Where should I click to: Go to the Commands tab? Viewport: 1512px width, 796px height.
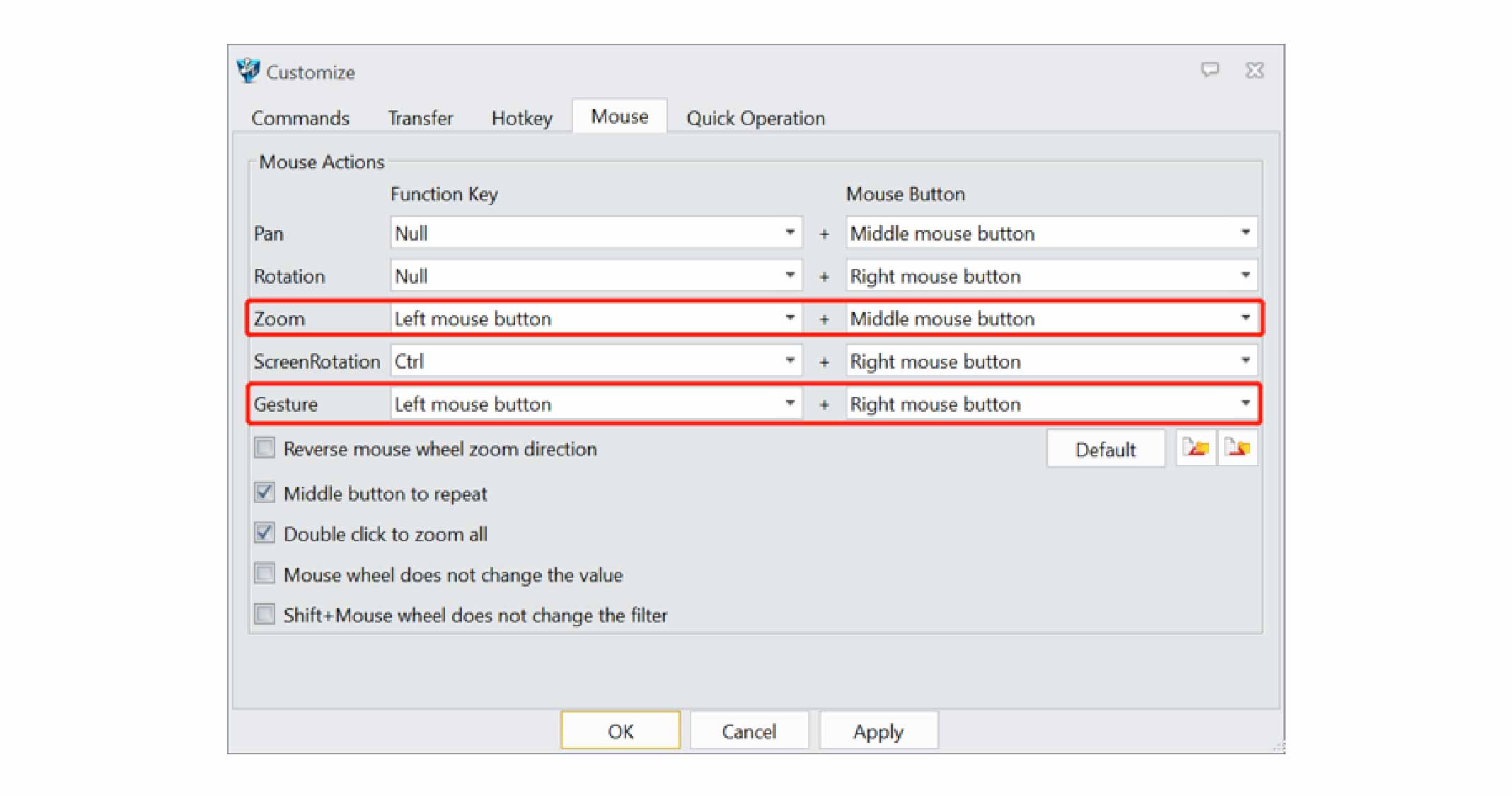point(300,118)
